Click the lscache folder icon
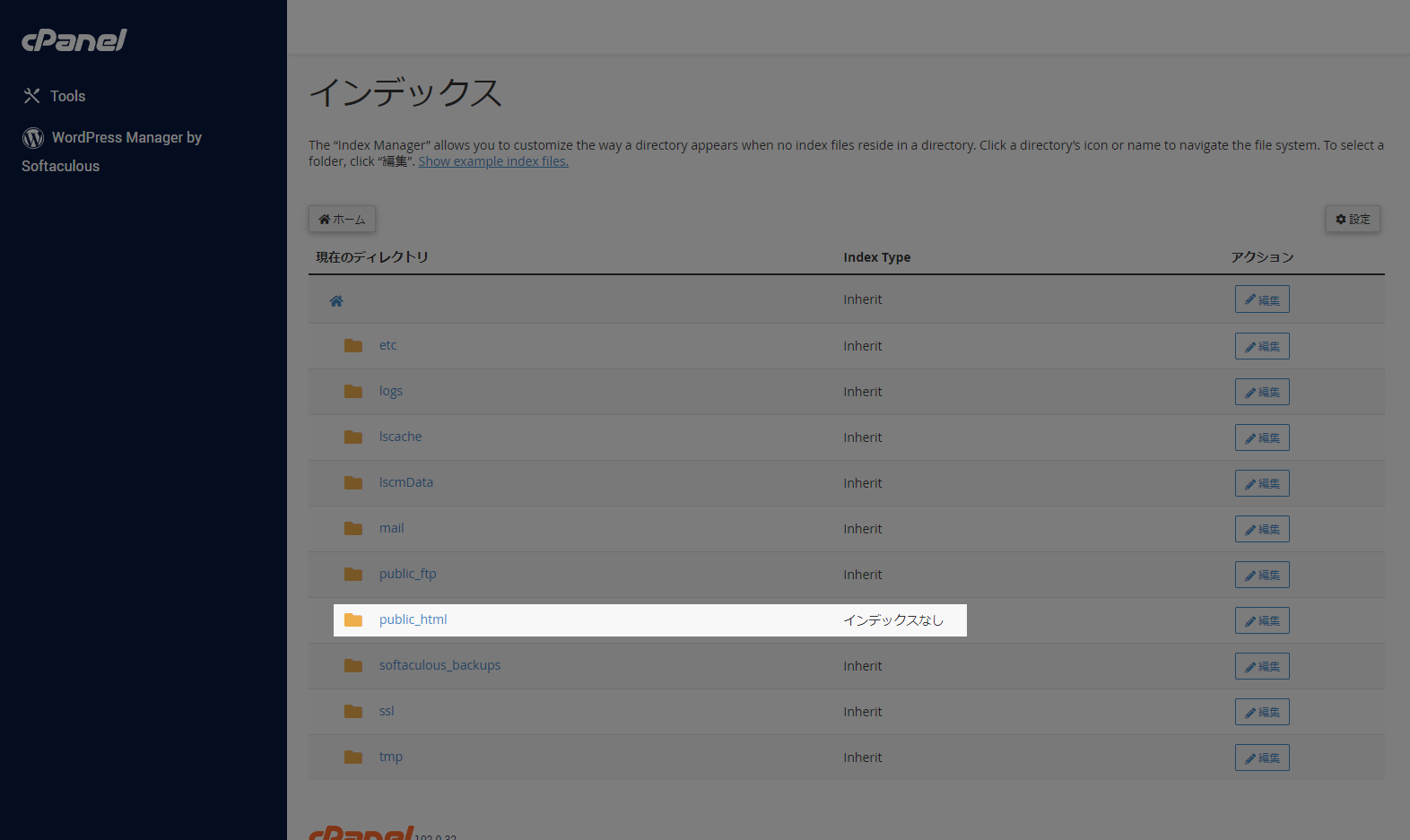Screen dimensions: 1410x840 click(353, 437)
